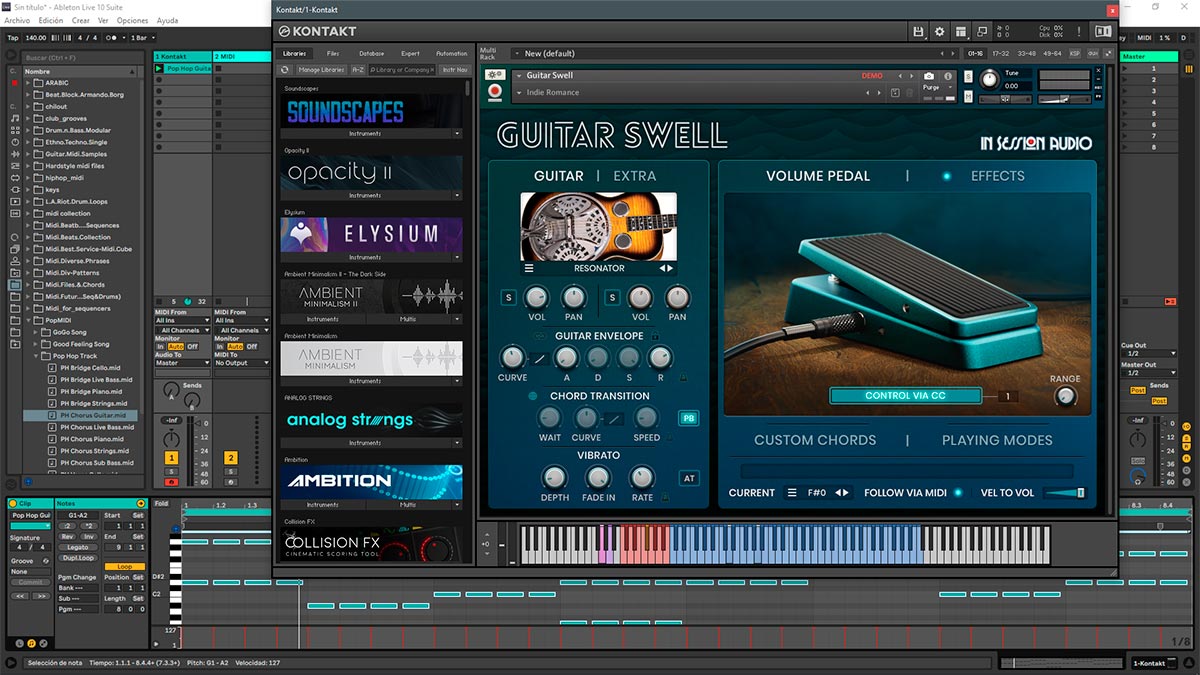Open the Current chord list menu icon

pyautogui.click(x=792, y=492)
